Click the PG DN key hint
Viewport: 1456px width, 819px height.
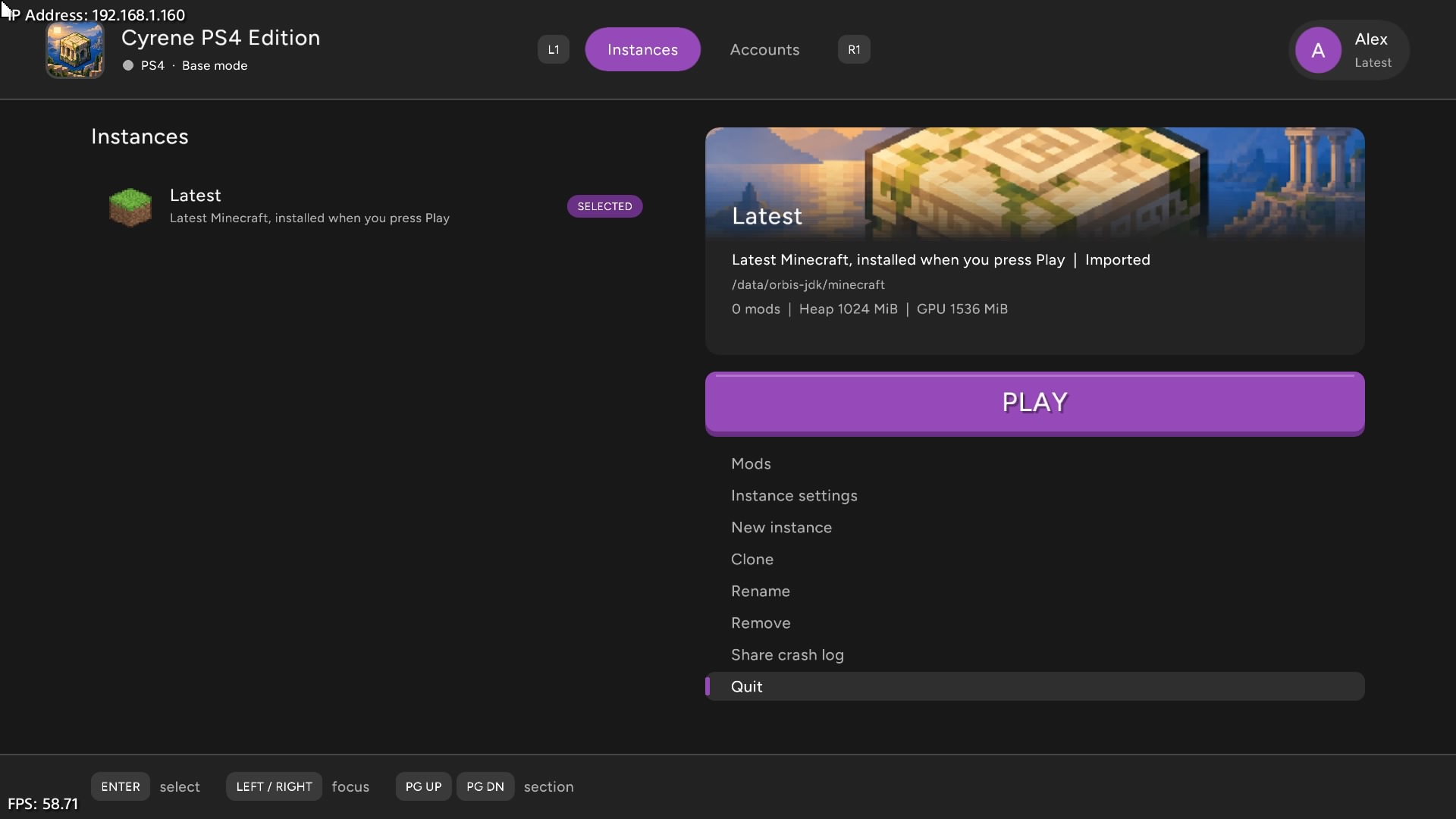click(485, 786)
